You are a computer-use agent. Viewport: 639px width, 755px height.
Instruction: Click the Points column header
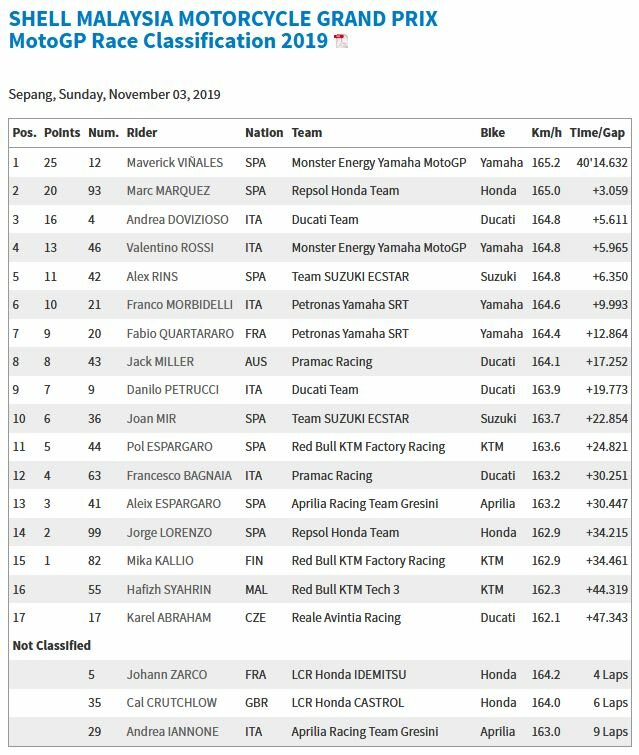(x=62, y=133)
